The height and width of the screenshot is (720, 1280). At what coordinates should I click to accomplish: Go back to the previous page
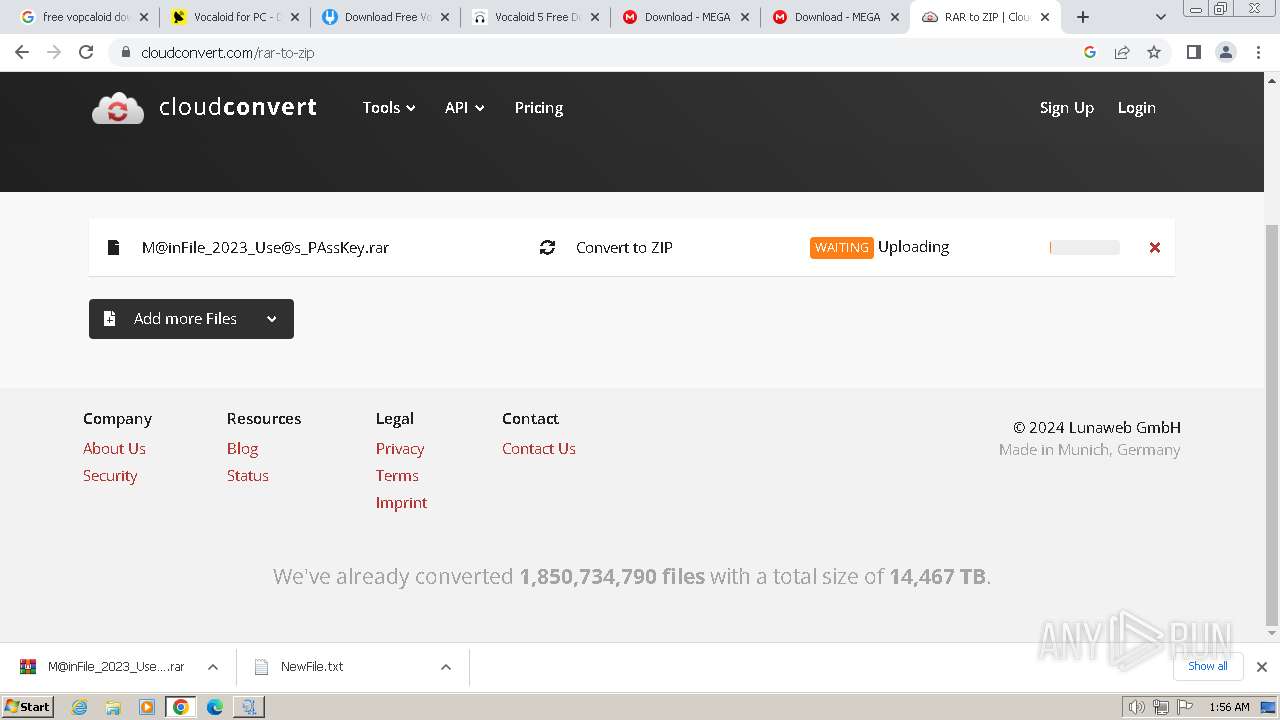click(x=22, y=52)
